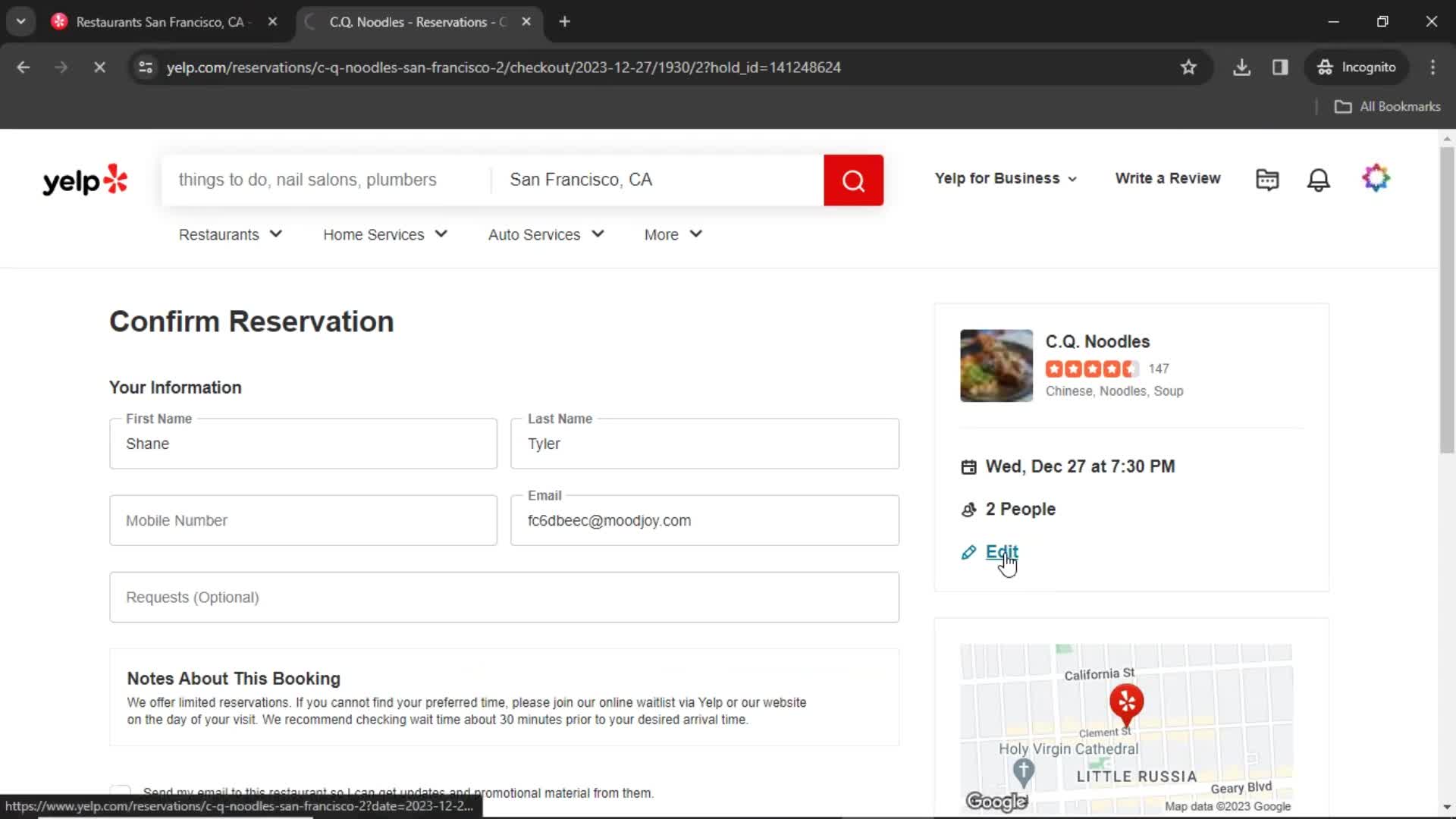Click the Google logo on the map
Image resolution: width=1456 pixels, height=819 pixels.
click(x=996, y=802)
